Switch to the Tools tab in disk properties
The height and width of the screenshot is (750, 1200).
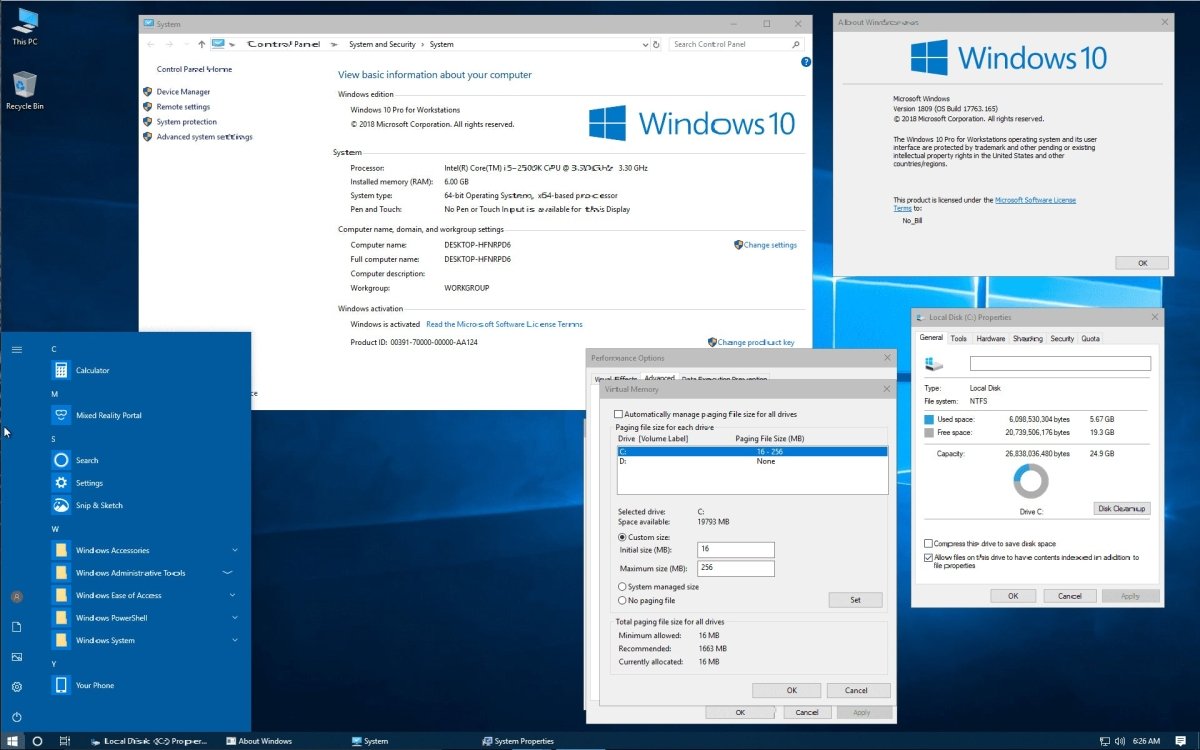pyautogui.click(x=959, y=338)
